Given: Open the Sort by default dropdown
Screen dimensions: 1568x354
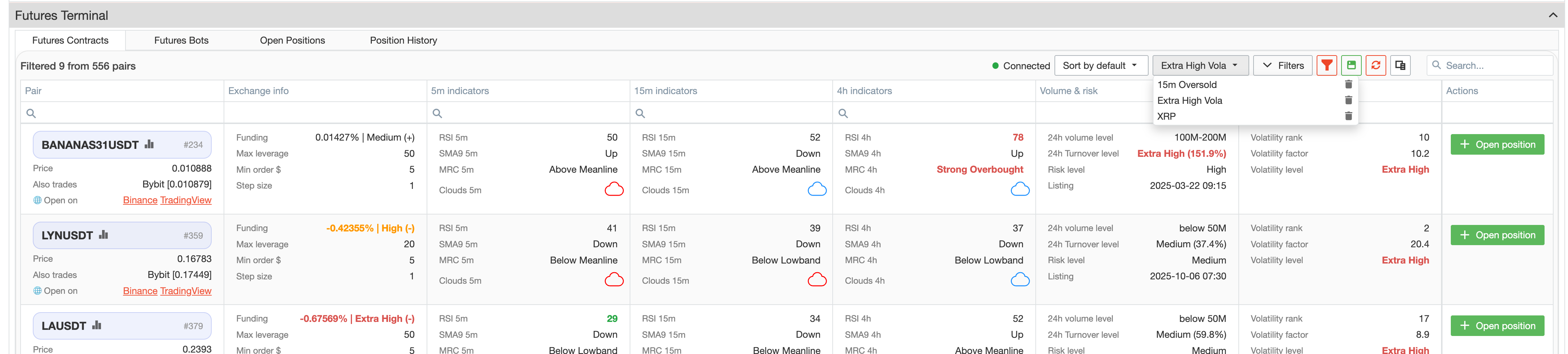Looking at the screenshot, I should (x=1100, y=66).
